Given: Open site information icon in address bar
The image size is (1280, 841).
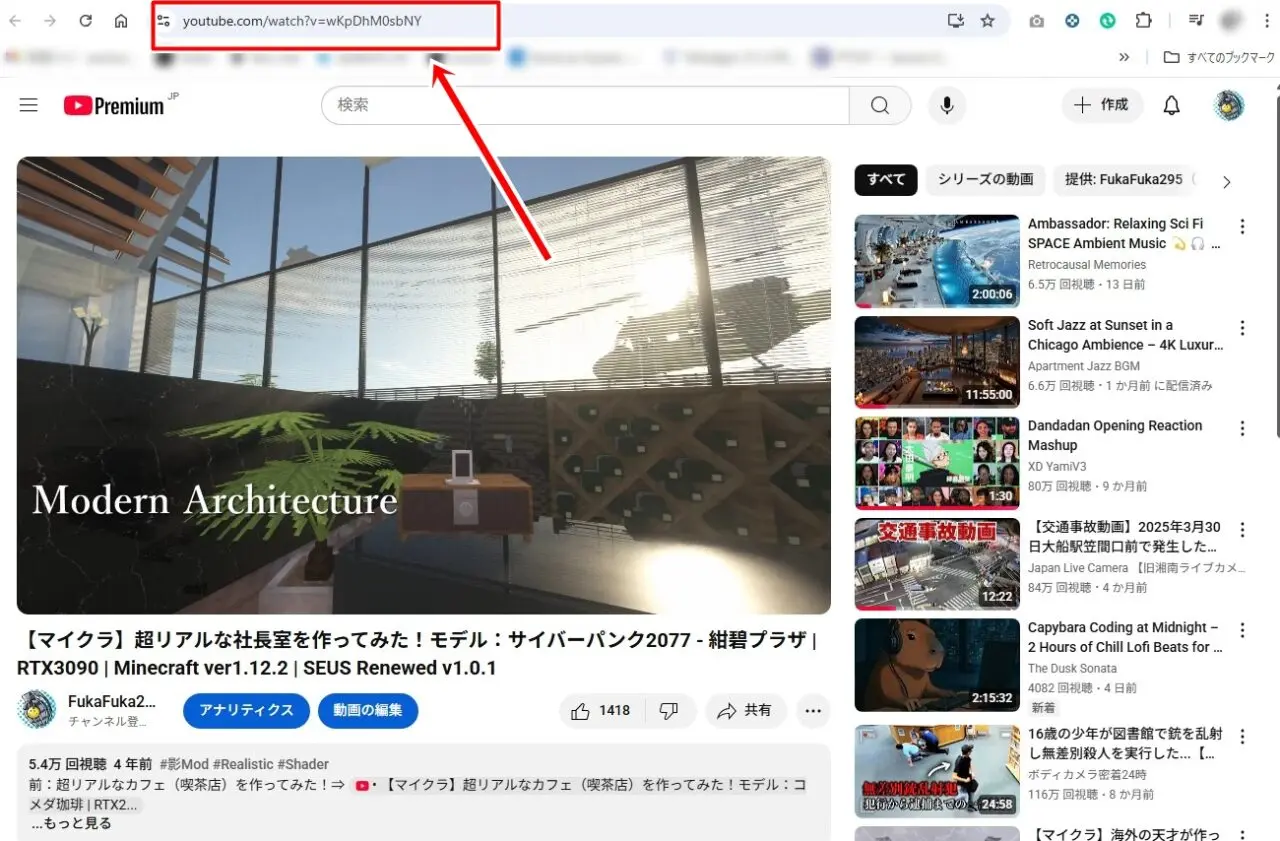Looking at the screenshot, I should [165, 21].
